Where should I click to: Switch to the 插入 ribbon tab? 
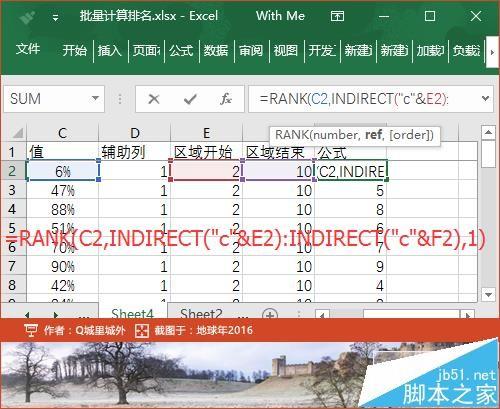(x=109, y=50)
